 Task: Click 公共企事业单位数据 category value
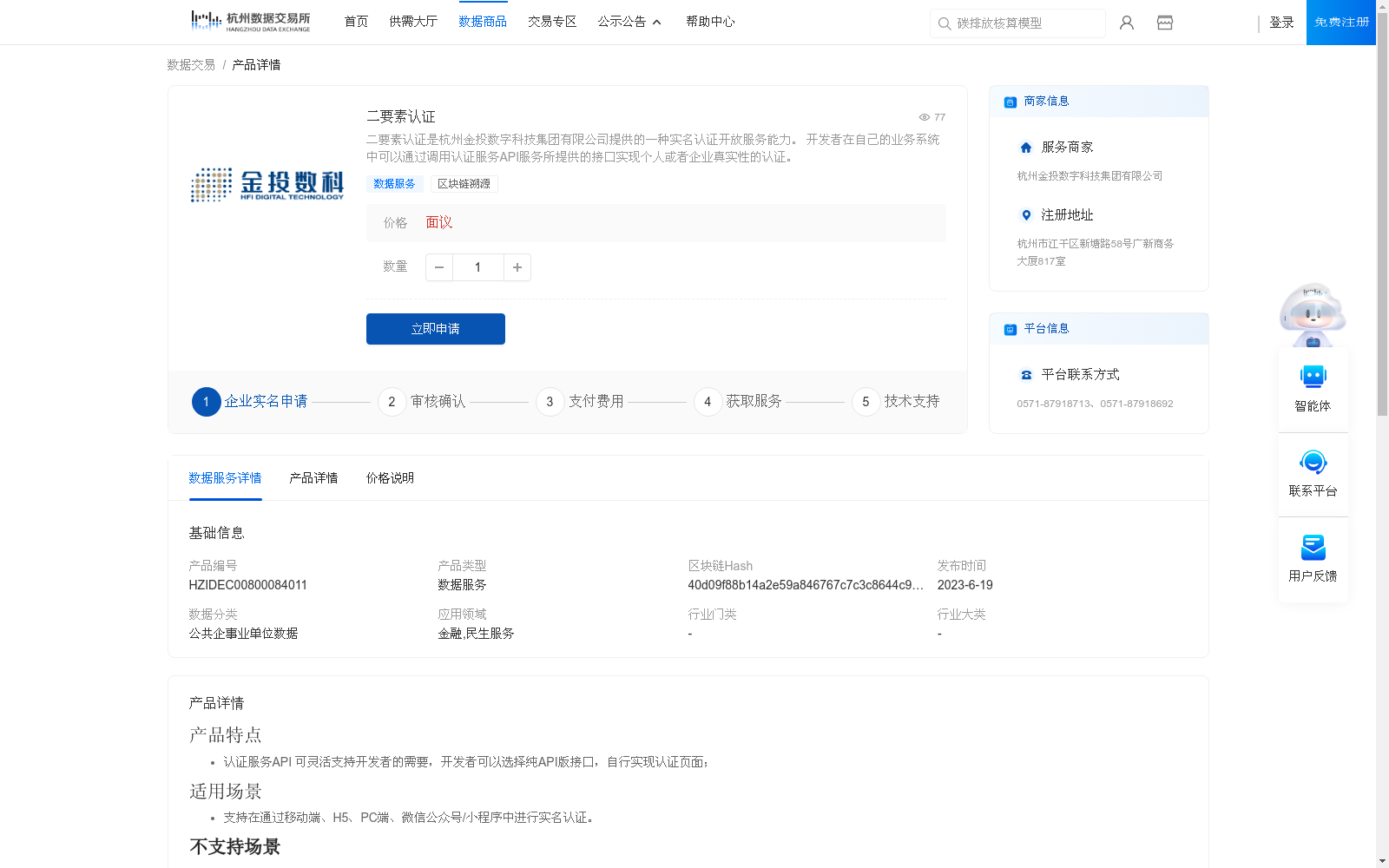[x=243, y=634]
